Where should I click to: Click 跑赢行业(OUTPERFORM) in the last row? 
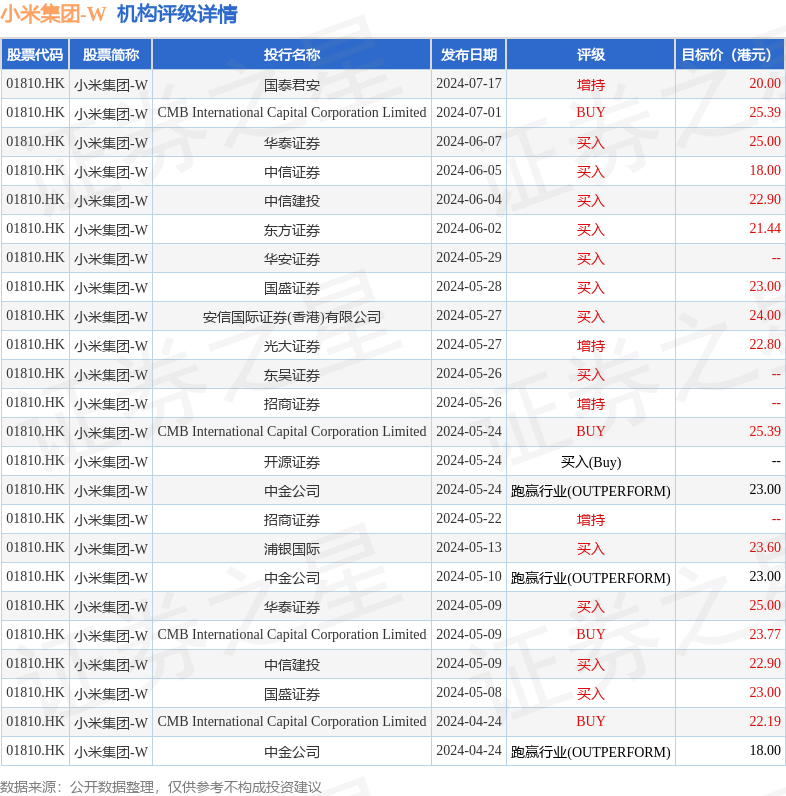pyautogui.click(x=591, y=751)
